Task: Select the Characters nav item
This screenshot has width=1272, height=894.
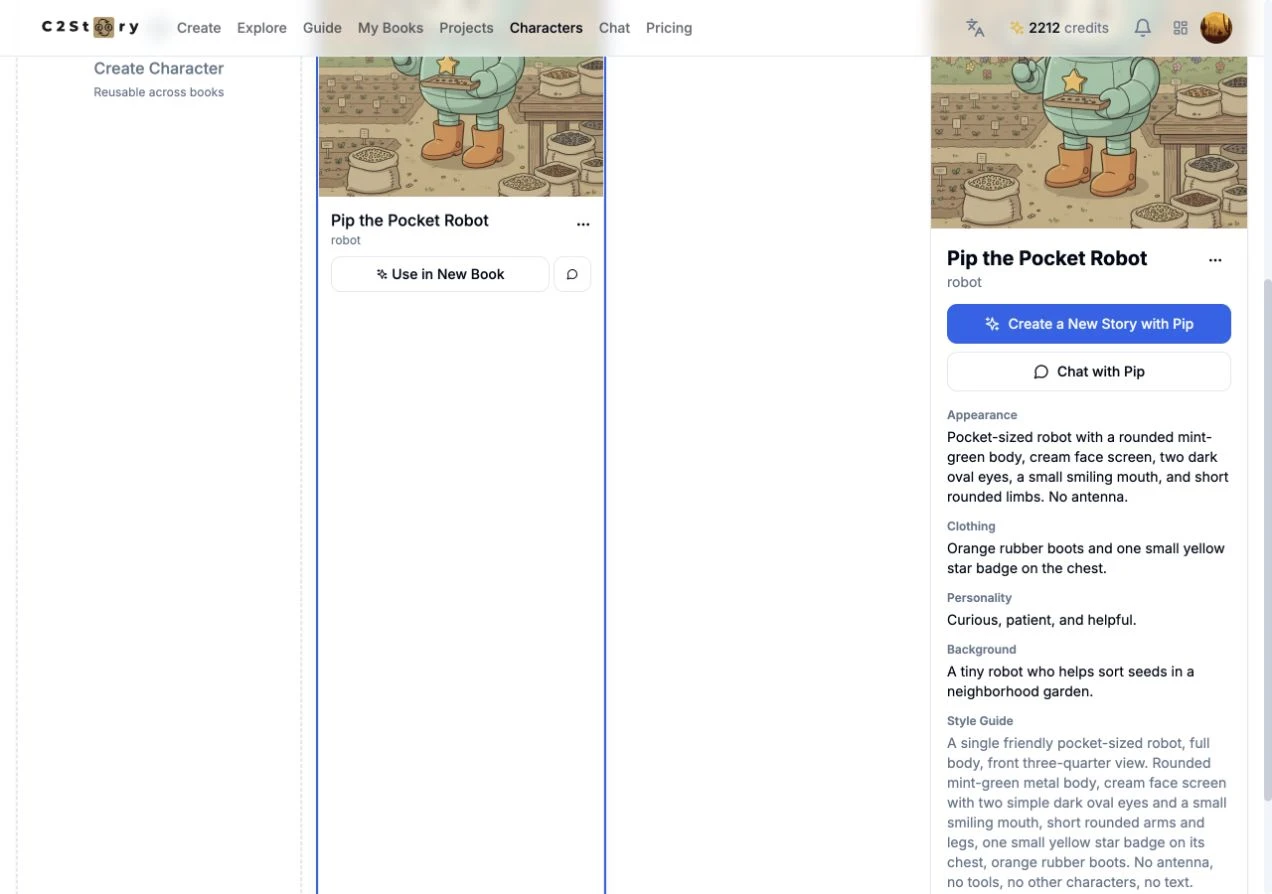Action: 546,28
